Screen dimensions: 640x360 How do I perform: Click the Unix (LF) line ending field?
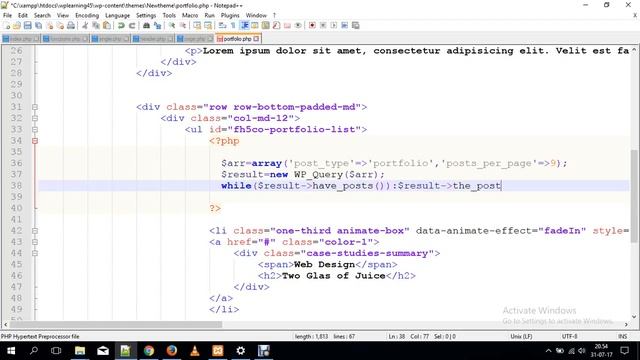click(521, 336)
